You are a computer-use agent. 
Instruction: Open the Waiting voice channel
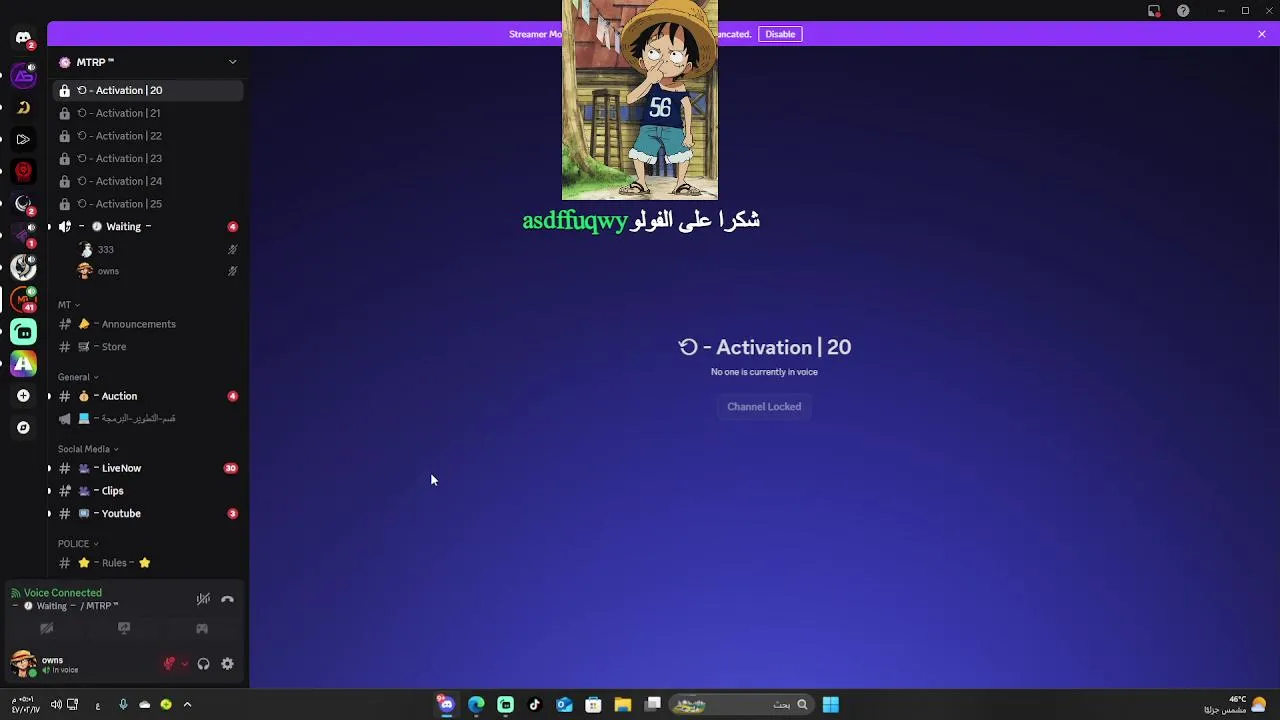coord(148,227)
